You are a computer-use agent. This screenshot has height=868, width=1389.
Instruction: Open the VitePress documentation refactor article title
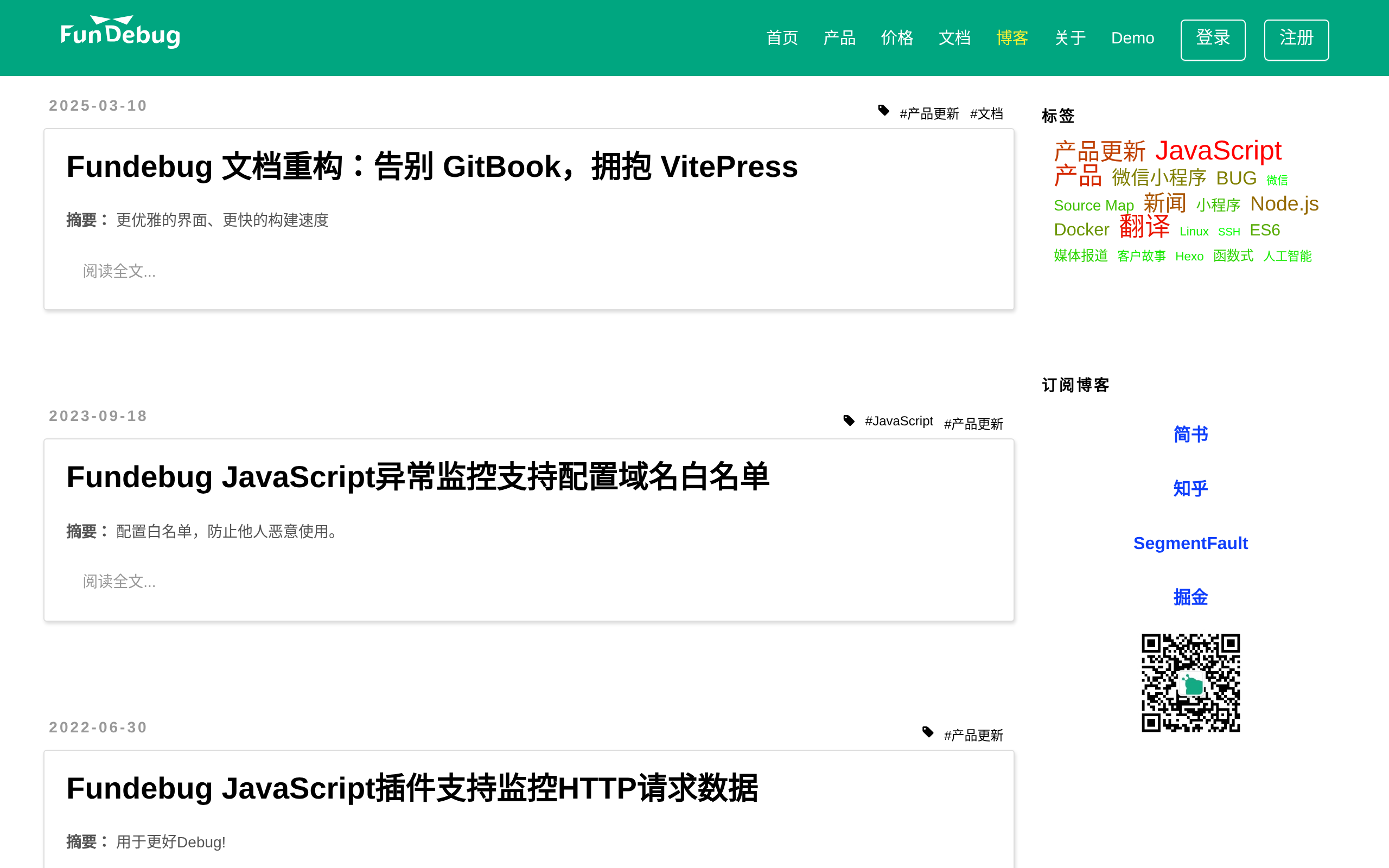[432, 167]
